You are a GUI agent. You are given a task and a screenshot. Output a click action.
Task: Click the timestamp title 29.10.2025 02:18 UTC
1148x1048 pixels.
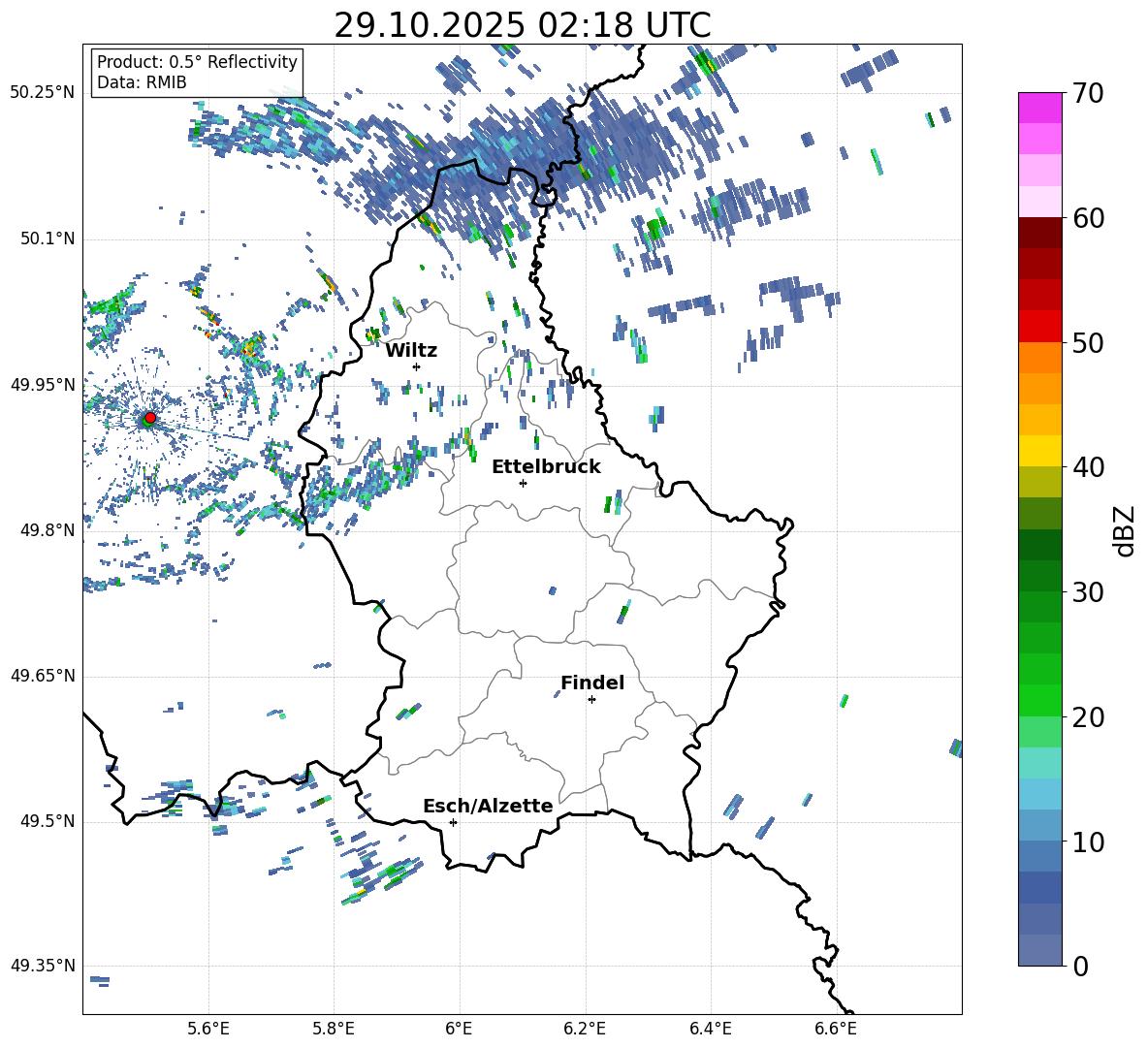coord(522,25)
